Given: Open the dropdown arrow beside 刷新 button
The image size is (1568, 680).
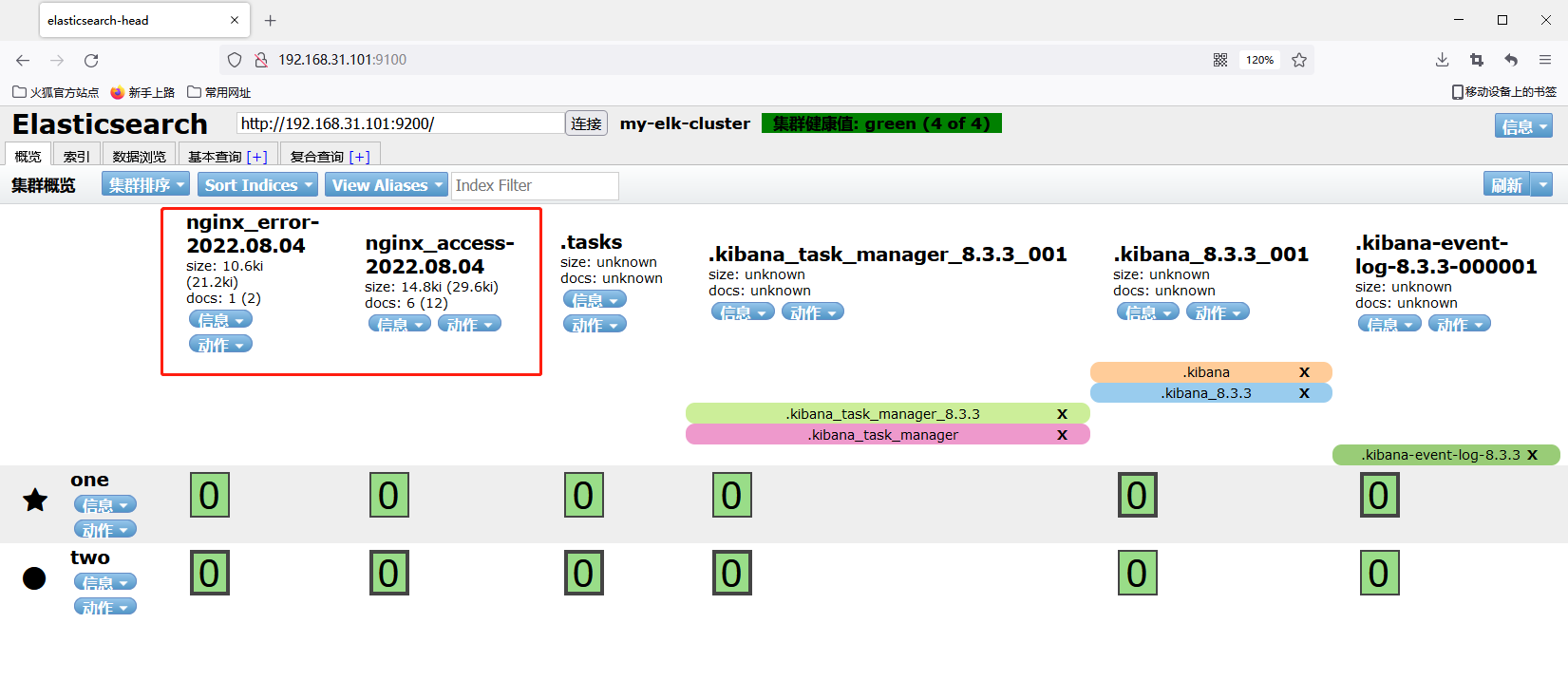Looking at the screenshot, I should [x=1542, y=185].
